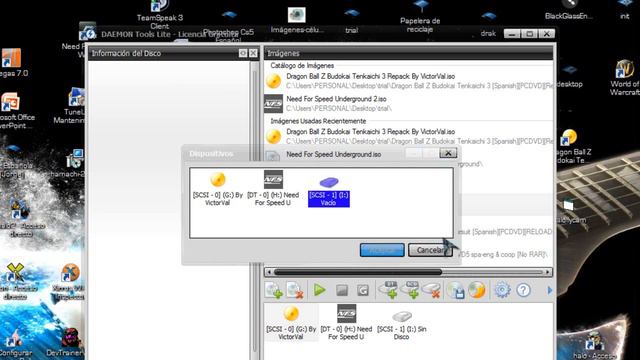Image resolution: width=640 pixels, height=360 pixels.
Task: Click the right arrow of the horizontal scrollbar
Action: pyautogui.click(x=548, y=272)
